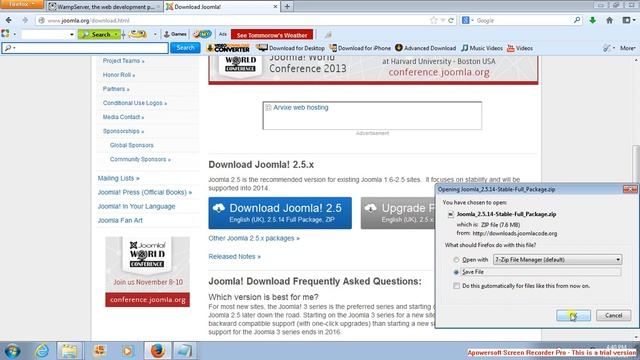The image size is (640, 360).
Task: Click Download for iPhone toolbar item
Action: point(360,48)
